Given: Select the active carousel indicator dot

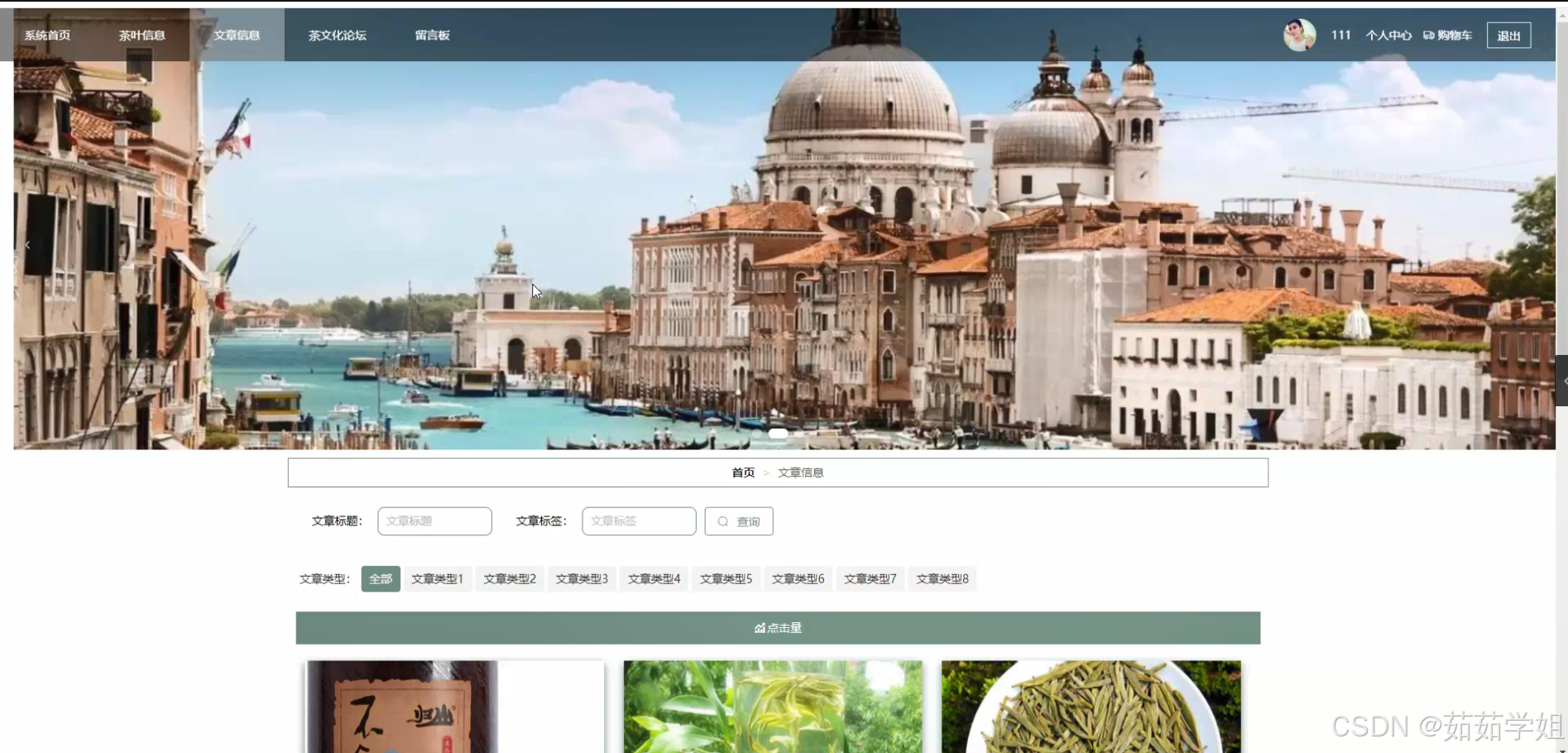Looking at the screenshot, I should pyautogui.click(x=778, y=433).
